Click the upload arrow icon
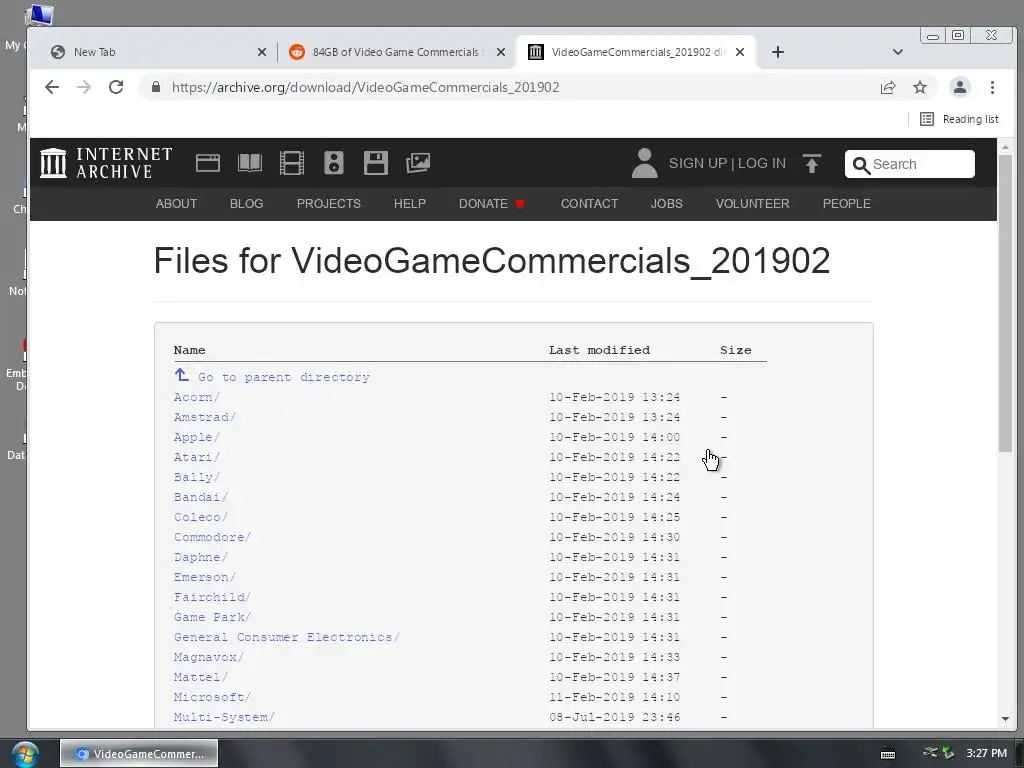The height and width of the screenshot is (768, 1024). tap(812, 163)
